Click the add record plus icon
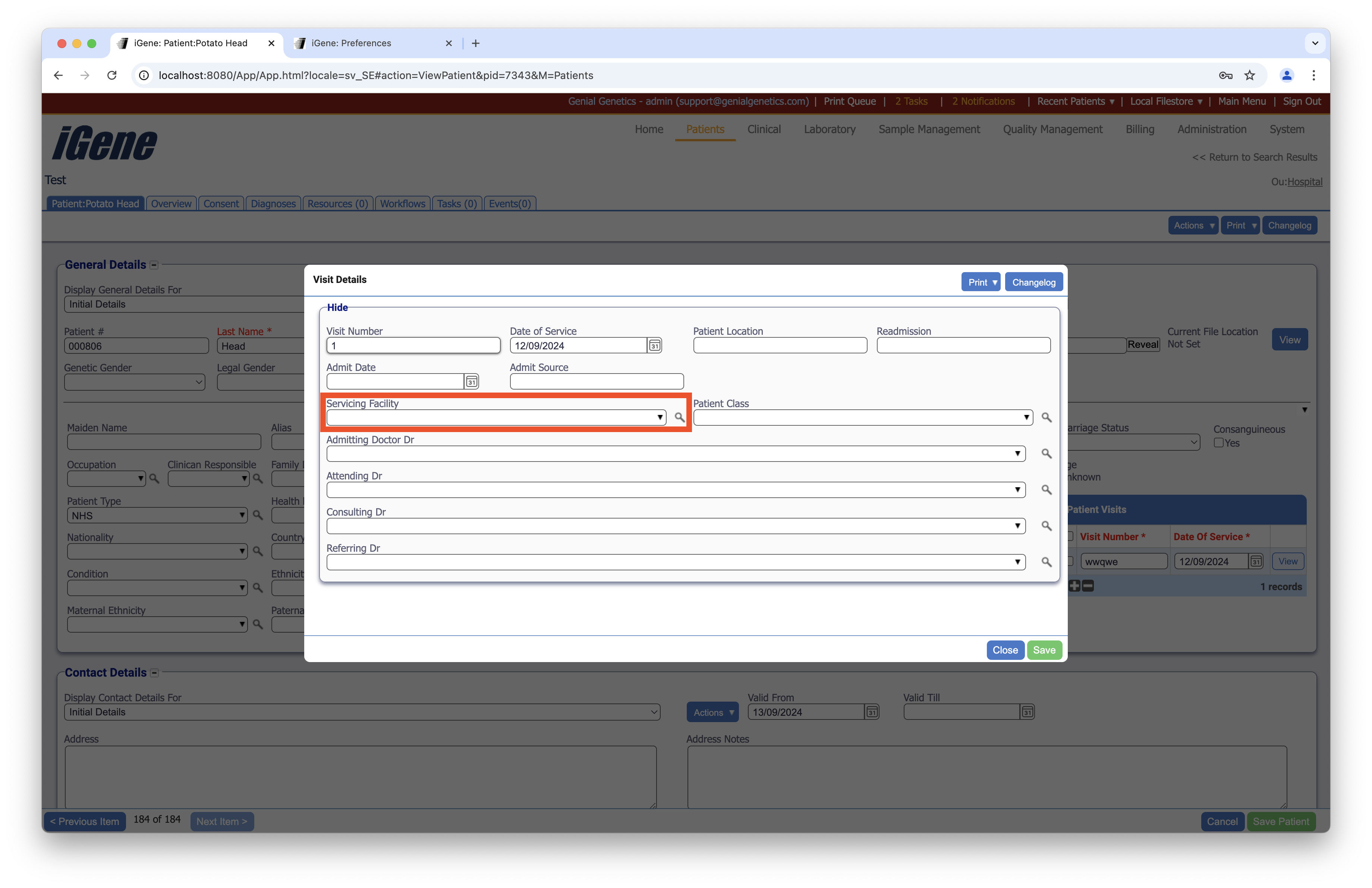Viewport: 1372px width, 888px height. 1074,586
